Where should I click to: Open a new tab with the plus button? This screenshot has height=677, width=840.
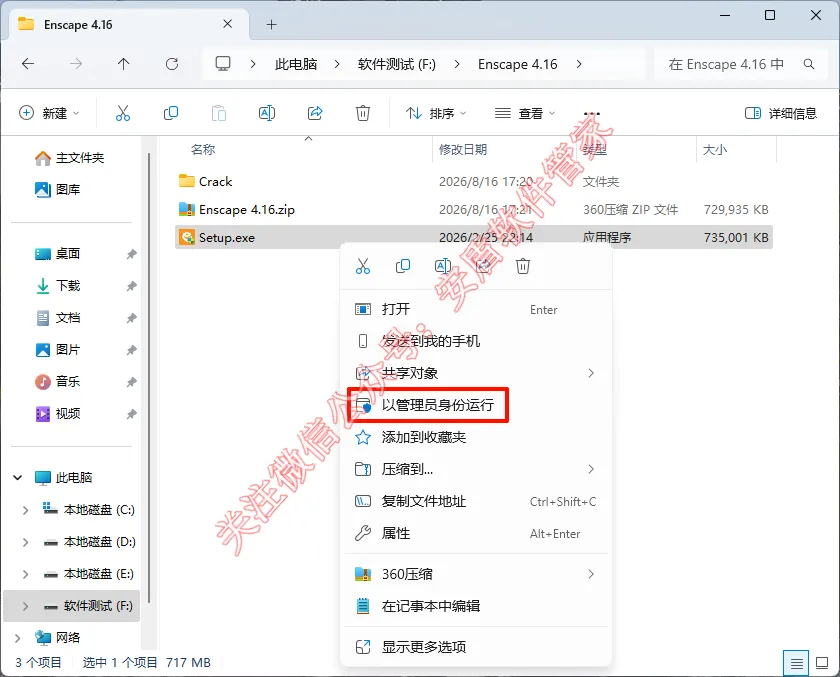(x=272, y=25)
